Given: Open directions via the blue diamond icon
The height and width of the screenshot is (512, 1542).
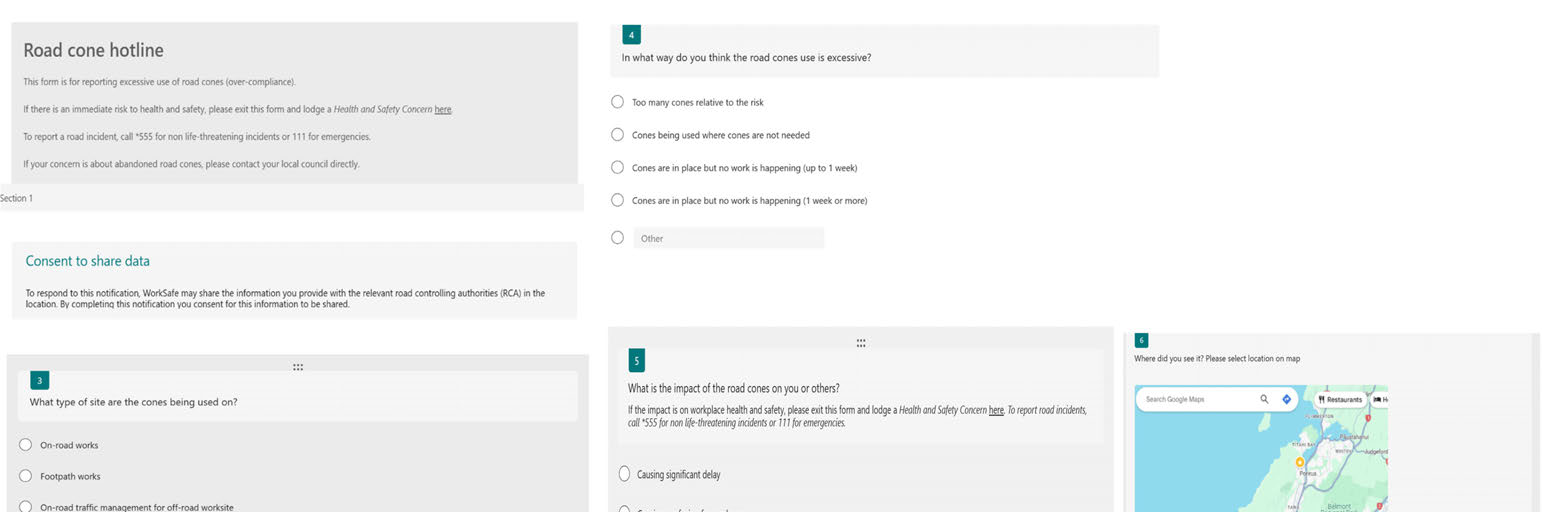Looking at the screenshot, I should (1287, 399).
